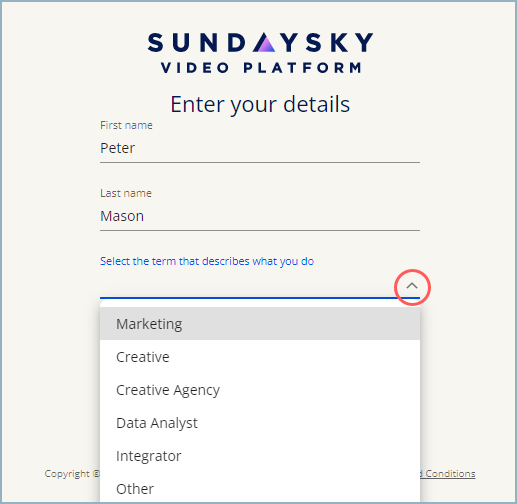517x504 pixels.
Task: Click the First name label text
Action: click(x=126, y=125)
